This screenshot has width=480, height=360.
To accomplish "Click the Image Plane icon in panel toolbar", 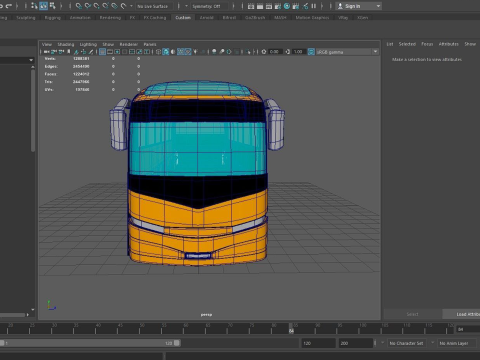I will 76,52.
